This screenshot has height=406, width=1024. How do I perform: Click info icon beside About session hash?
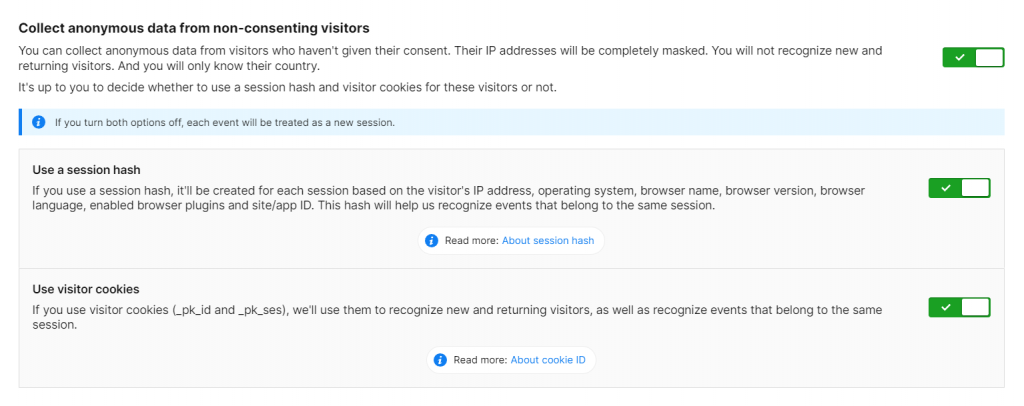[432, 241]
